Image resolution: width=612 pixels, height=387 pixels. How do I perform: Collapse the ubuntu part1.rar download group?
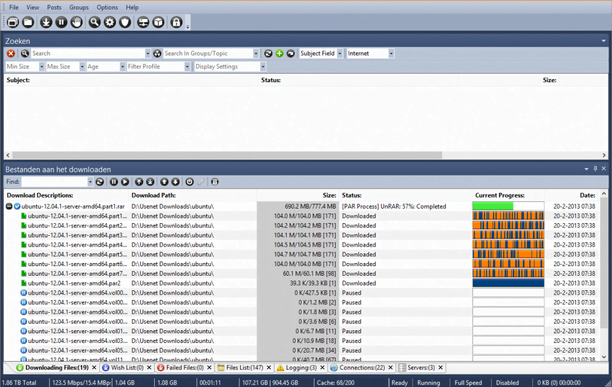point(9,206)
